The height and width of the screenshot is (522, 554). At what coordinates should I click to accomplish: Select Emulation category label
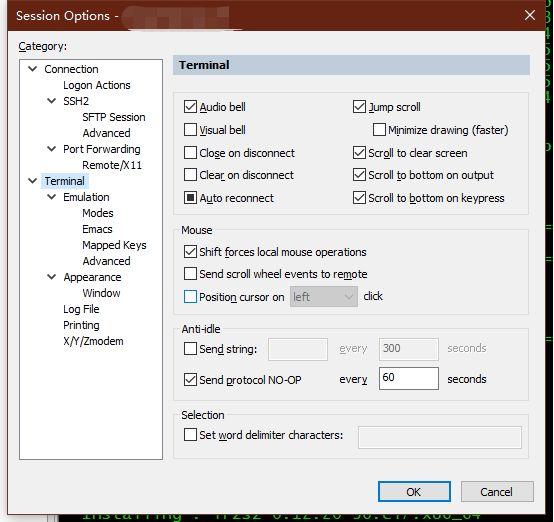pos(86,197)
